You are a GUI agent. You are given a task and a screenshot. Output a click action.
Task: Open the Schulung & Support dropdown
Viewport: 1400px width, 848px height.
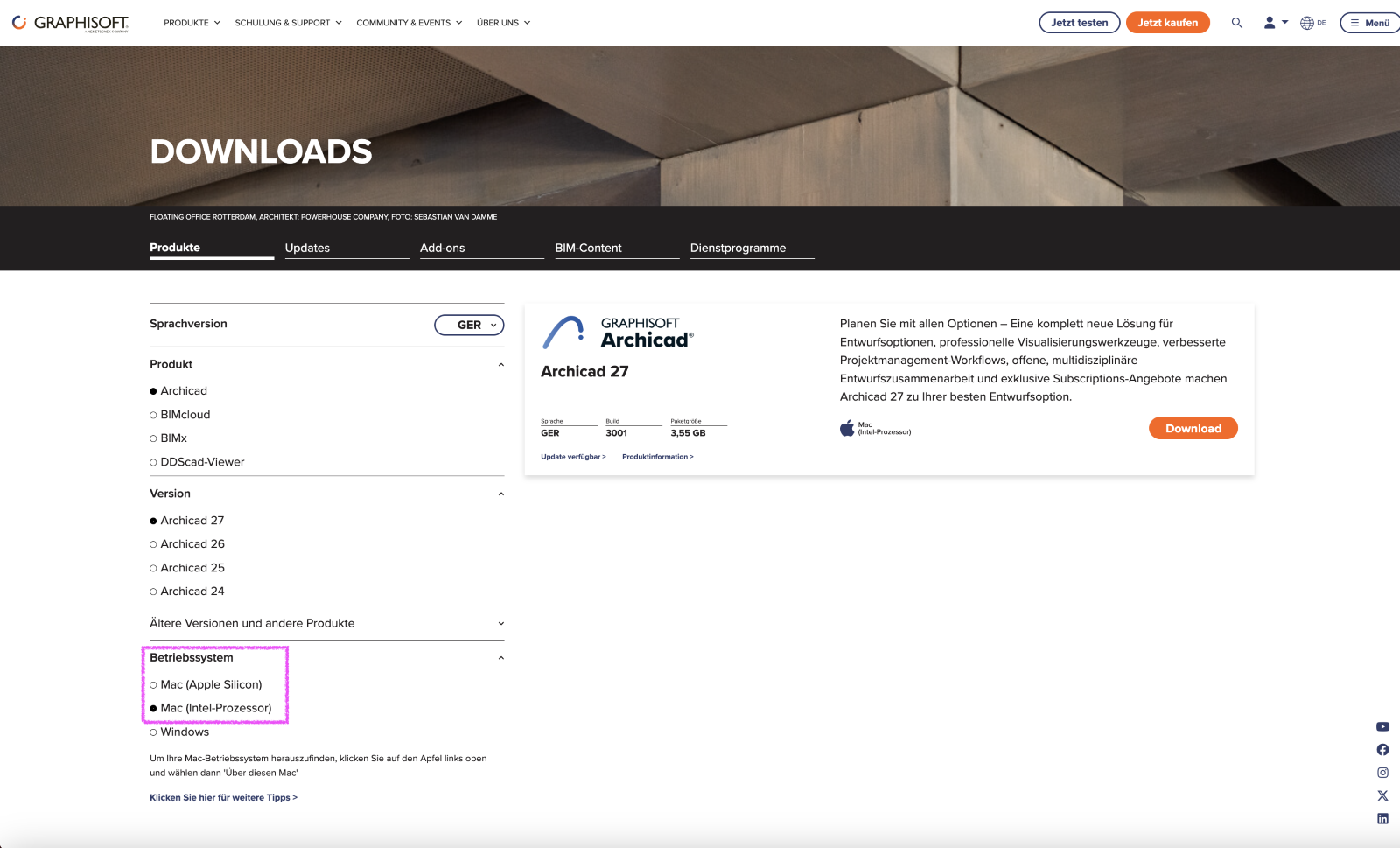pyautogui.click(x=288, y=23)
